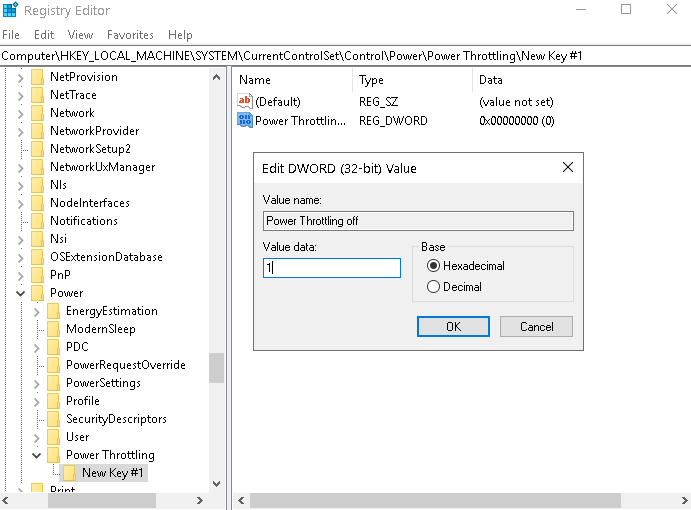The image size is (691, 510).
Task: Open the Favorites menu
Action: tap(130, 35)
